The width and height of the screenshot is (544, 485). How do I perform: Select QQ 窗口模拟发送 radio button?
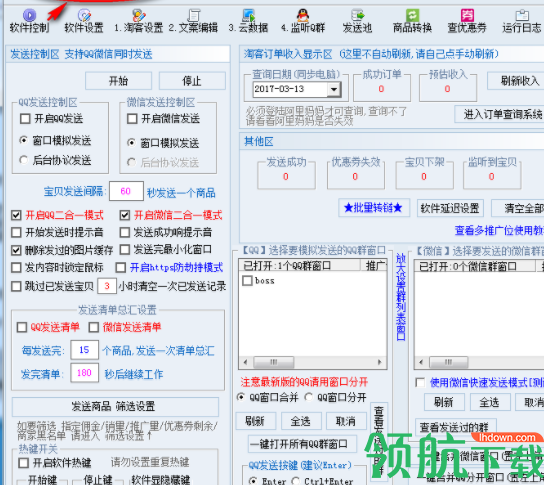click(24, 140)
